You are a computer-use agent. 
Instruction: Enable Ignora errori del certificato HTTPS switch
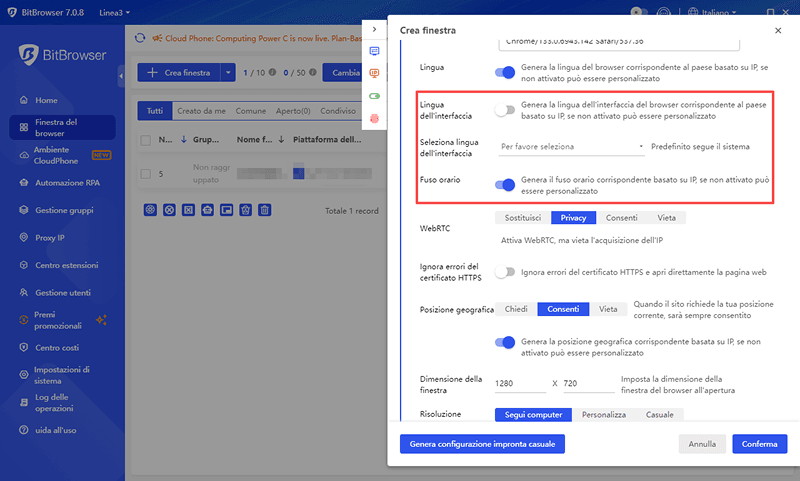[505, 272]
